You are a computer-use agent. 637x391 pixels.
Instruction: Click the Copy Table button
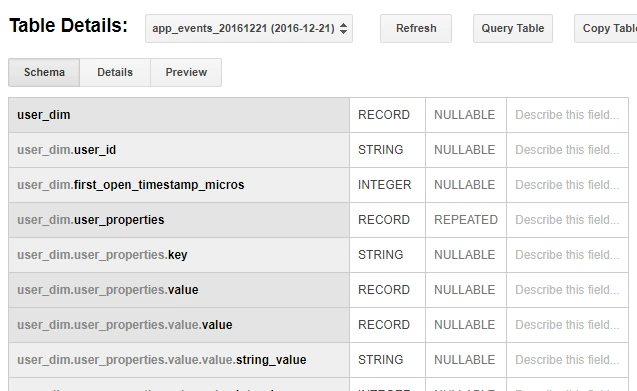pyautogui.click(x=606, y=28)
